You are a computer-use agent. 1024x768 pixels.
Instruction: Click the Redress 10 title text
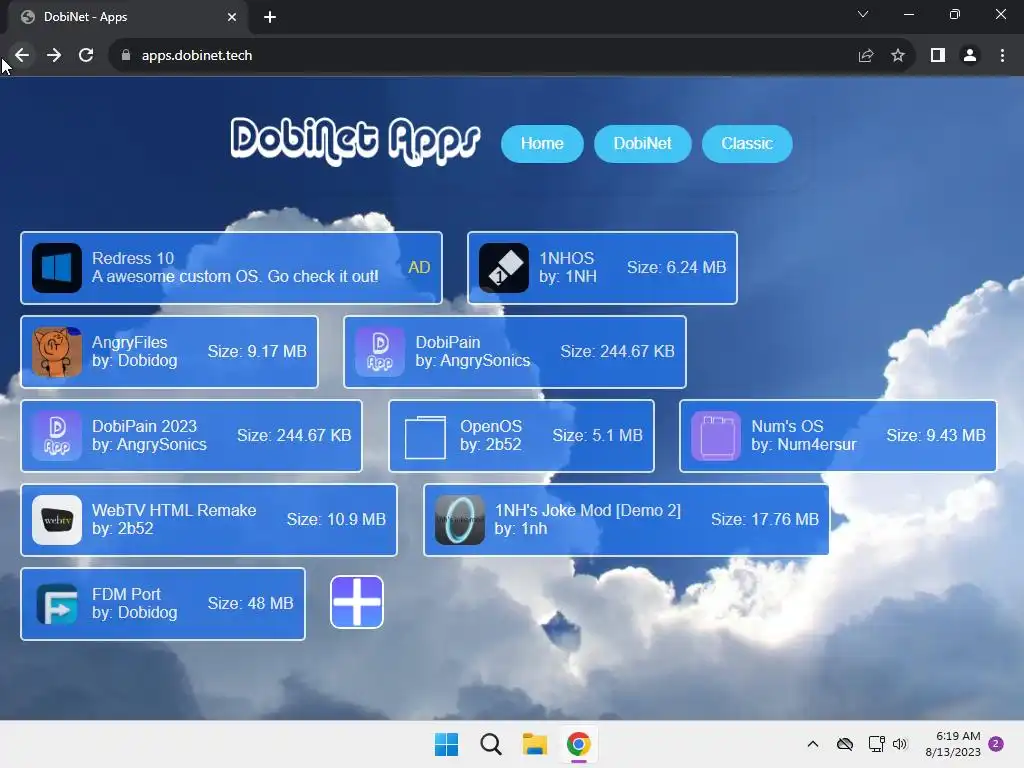click(133, 259)
